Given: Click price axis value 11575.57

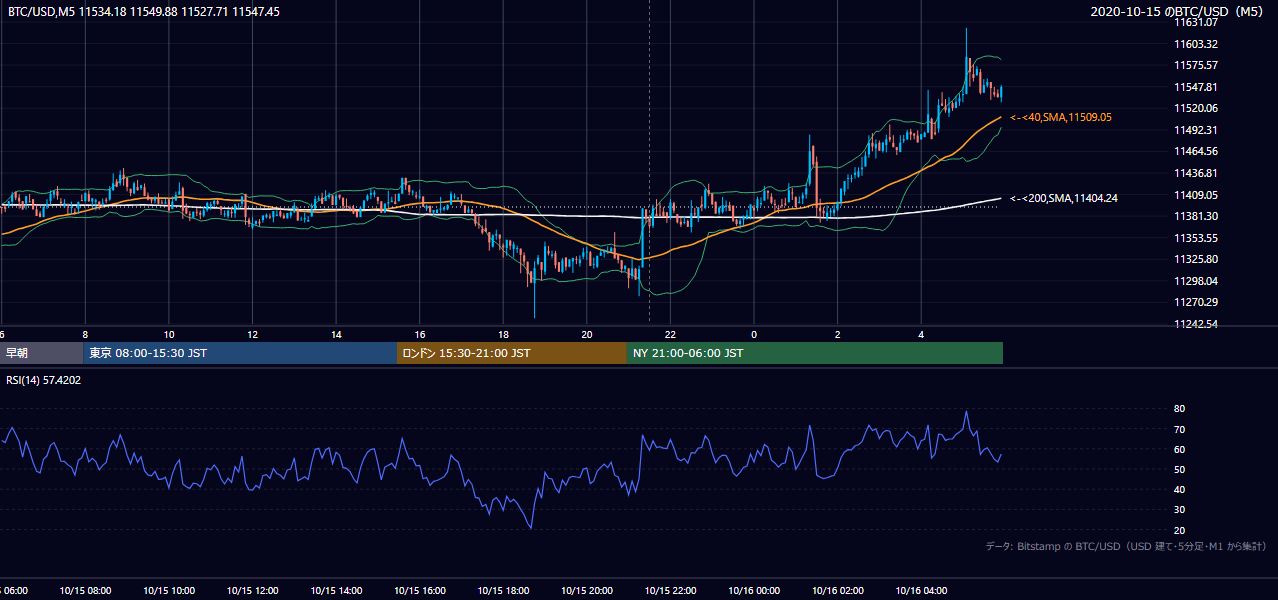Looking at the screenshot, I should coord(1196,65).
